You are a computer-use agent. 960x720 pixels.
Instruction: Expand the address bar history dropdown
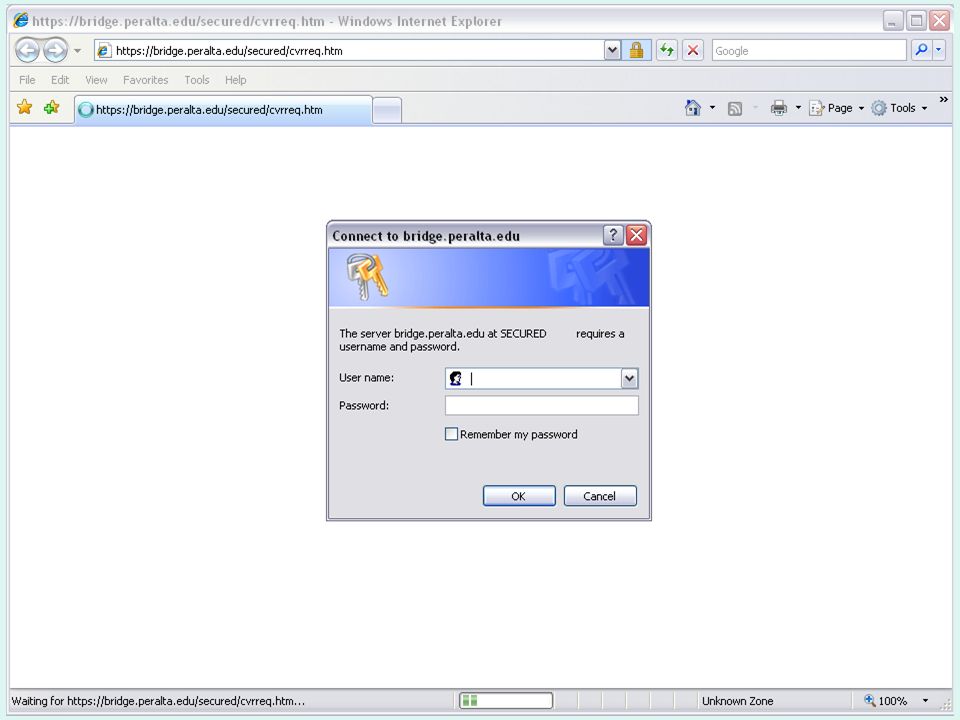pyautogui.click(x=612, y=51)
